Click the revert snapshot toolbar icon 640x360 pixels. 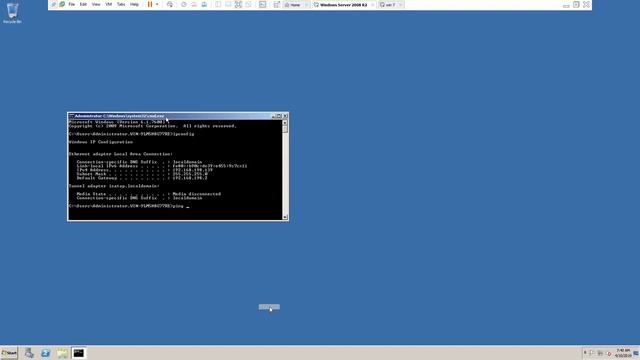[x=194, y=4]
